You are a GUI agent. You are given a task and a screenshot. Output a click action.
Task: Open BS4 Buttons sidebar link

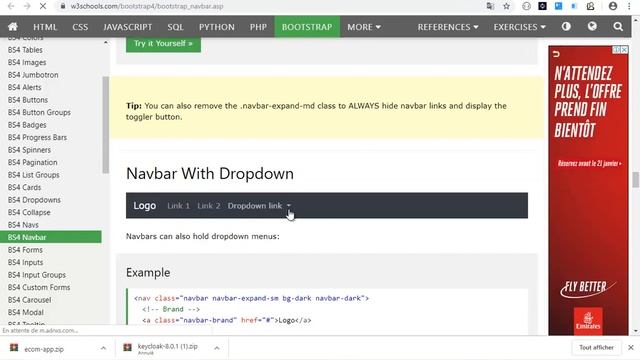[28, 100]
